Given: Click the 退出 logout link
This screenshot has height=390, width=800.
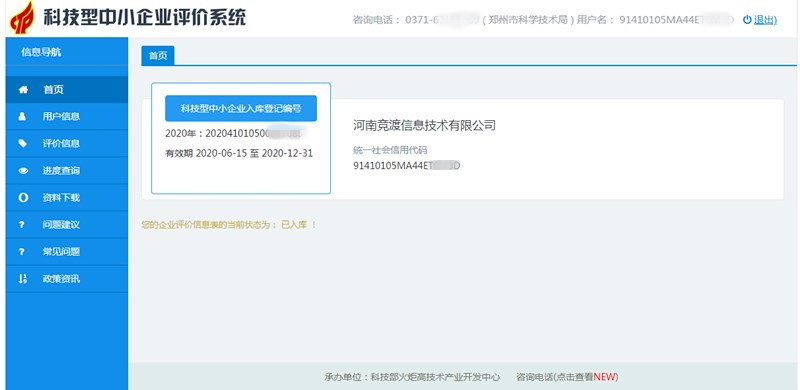Looking at the screenshot, I should (x=765, y=20).
